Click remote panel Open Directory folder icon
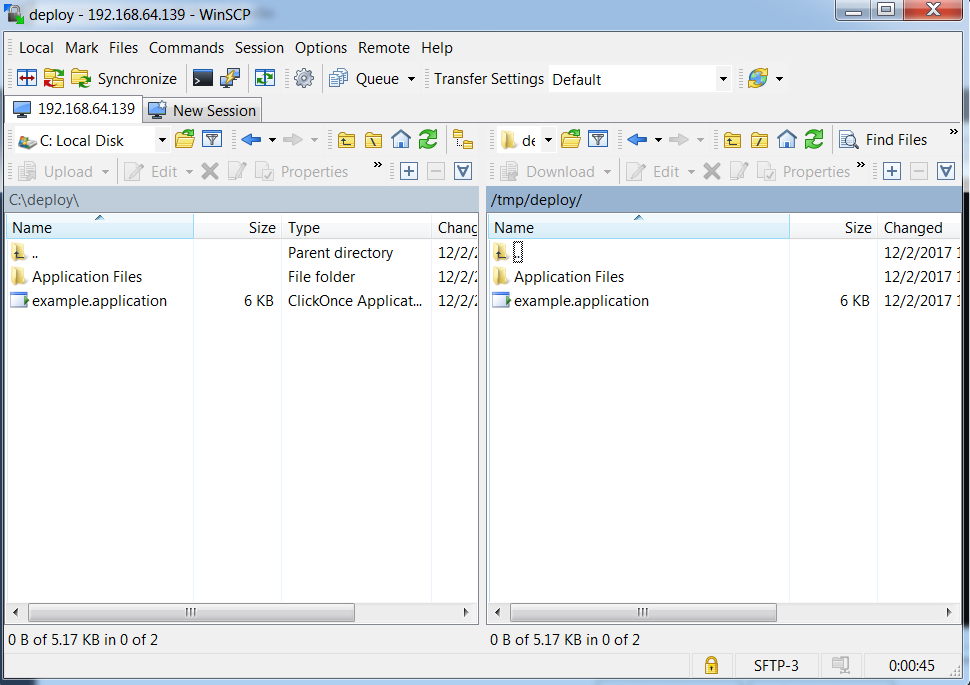Viewport: 970px width, 685px height. point(570,139)
